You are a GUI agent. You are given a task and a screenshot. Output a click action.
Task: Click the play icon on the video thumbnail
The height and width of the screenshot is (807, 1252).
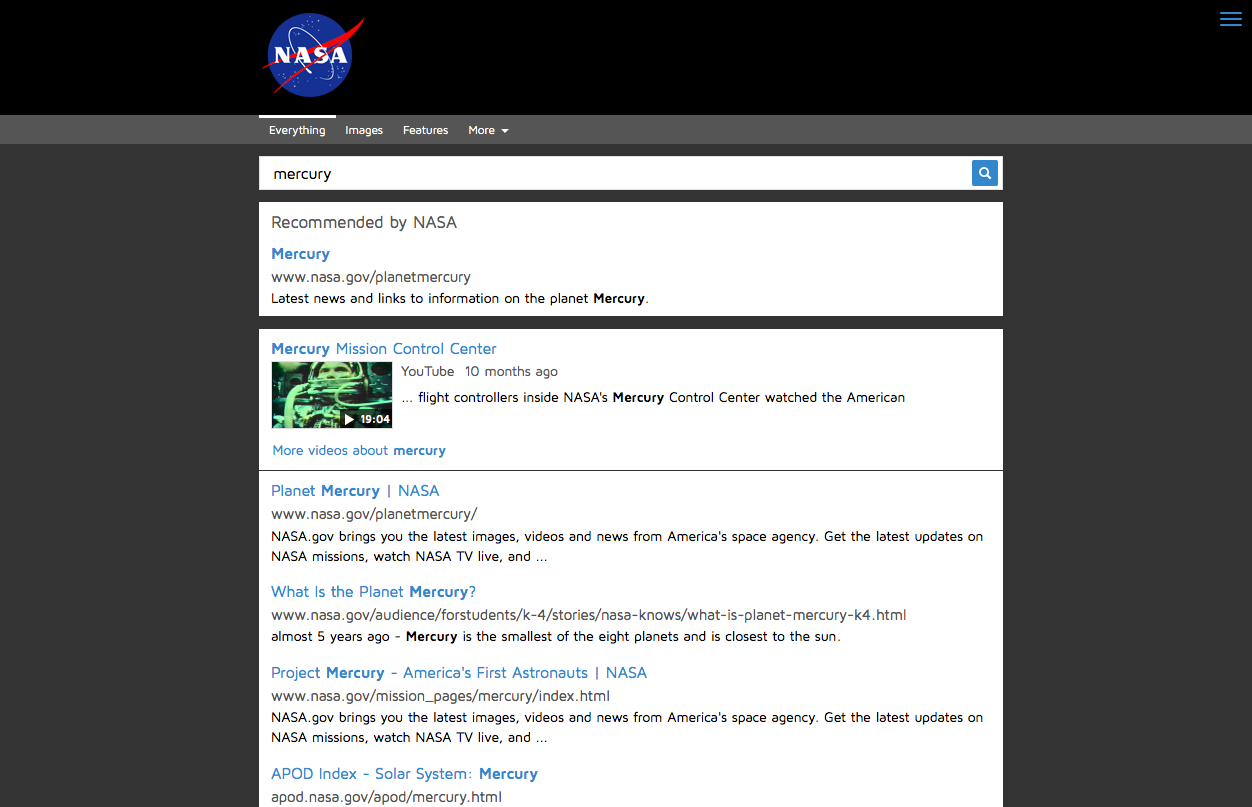coord(347,419)
